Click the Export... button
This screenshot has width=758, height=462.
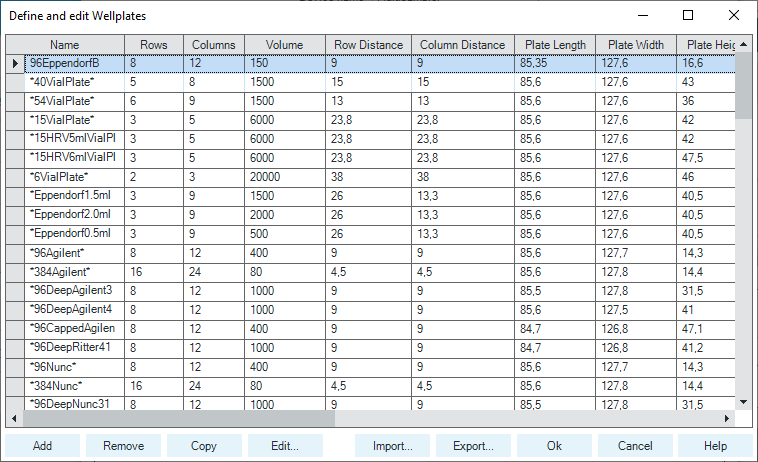(x=473, y=446)
